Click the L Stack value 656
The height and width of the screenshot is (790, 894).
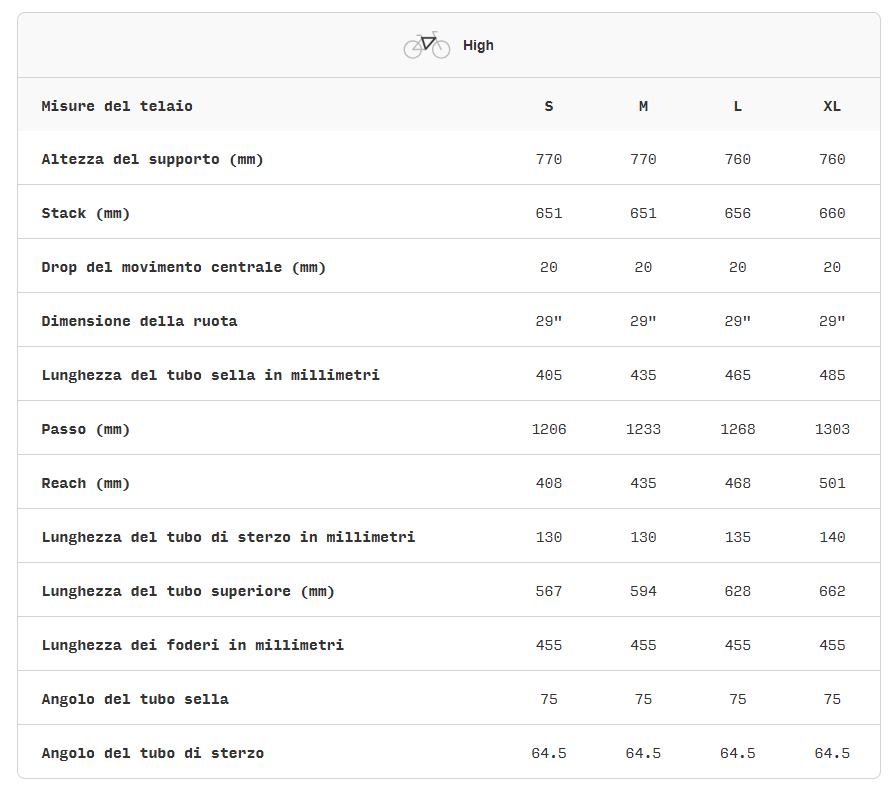tap(738, 213)
